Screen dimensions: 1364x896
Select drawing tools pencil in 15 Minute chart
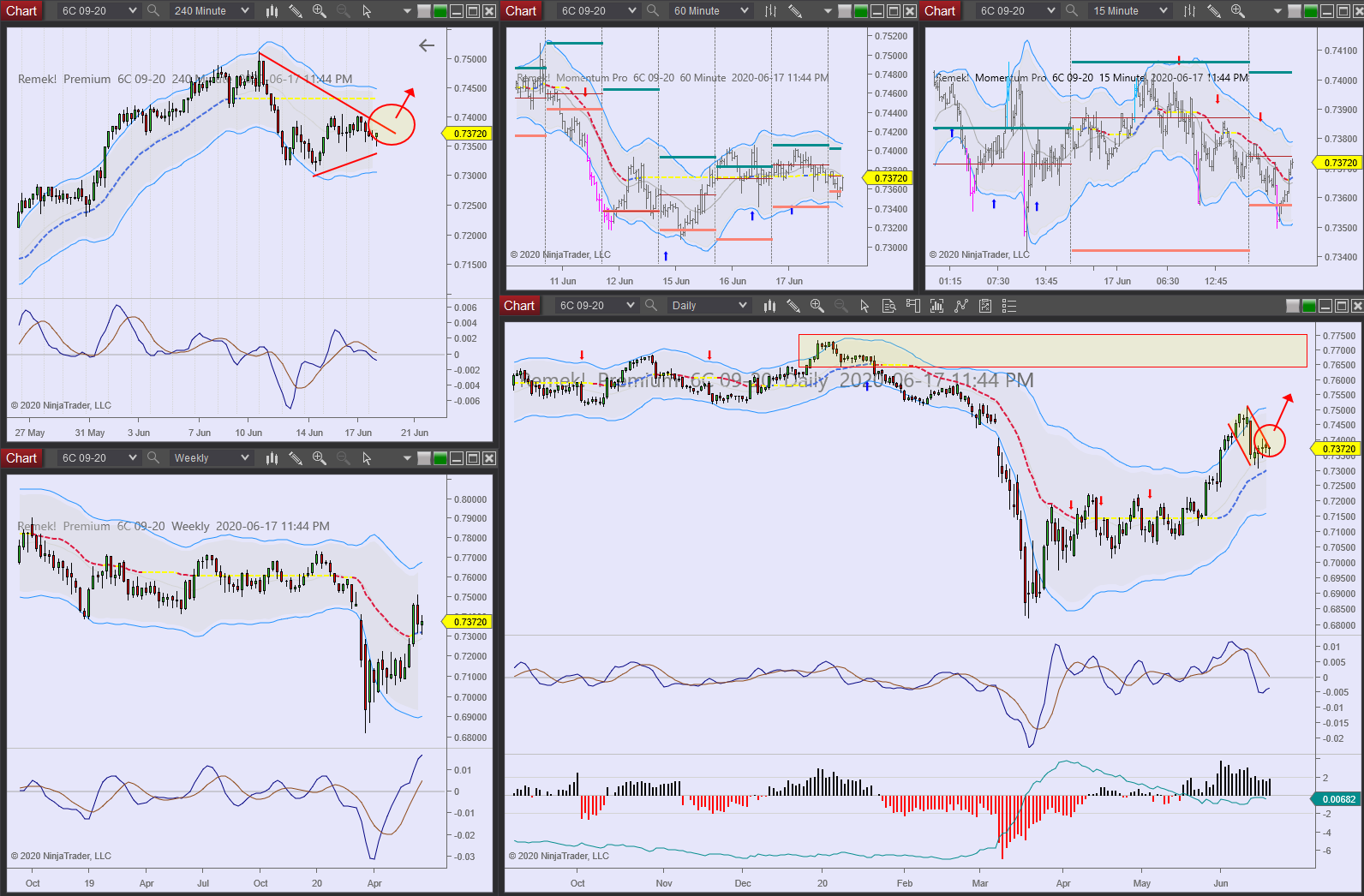[x=1214, y=11]
